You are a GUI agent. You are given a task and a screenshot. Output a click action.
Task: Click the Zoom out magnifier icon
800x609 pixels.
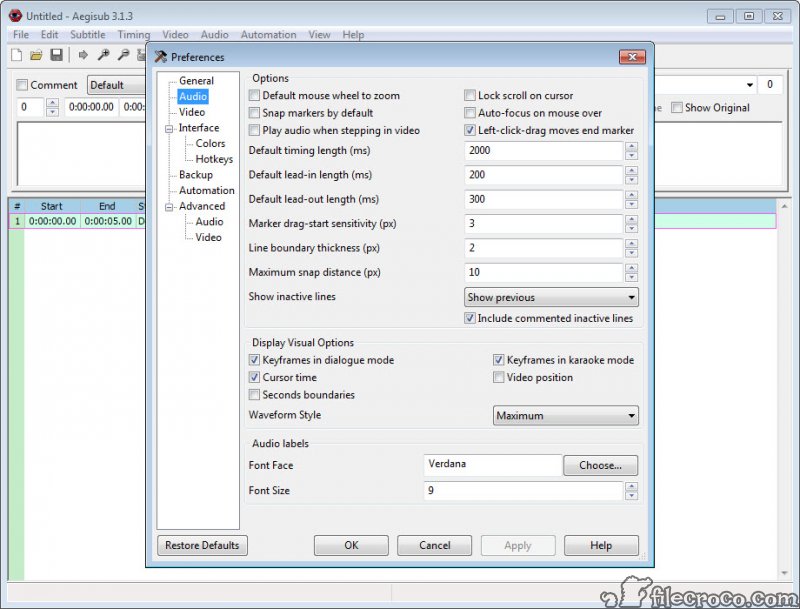pos(123,55)
